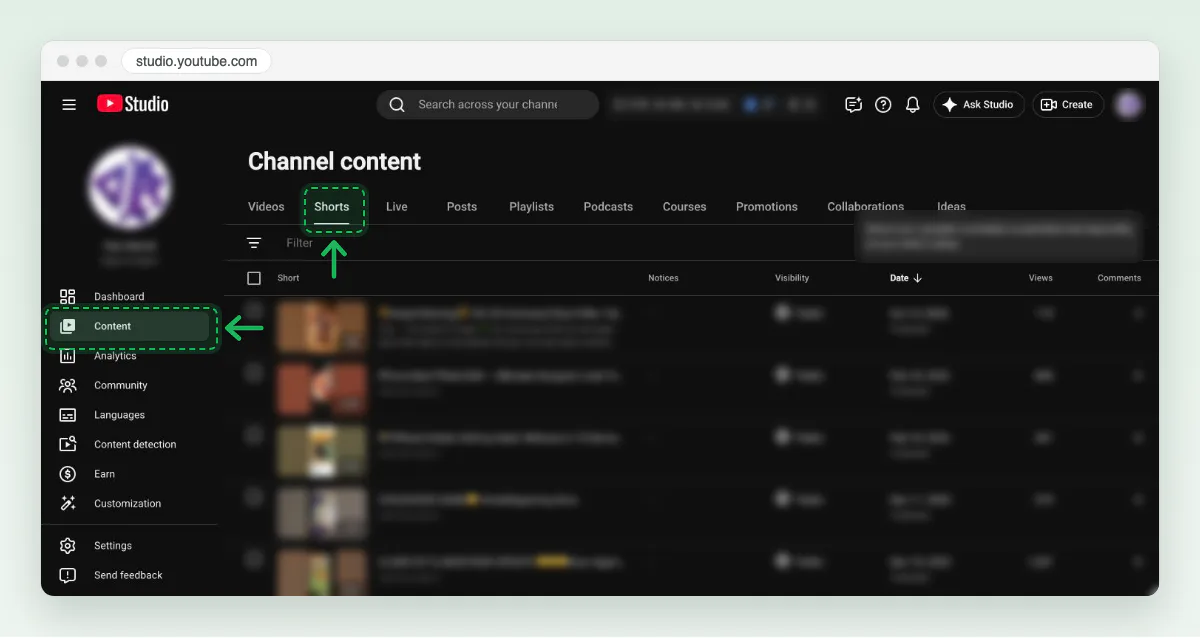Click the Notices column header

tap(663, 278)
